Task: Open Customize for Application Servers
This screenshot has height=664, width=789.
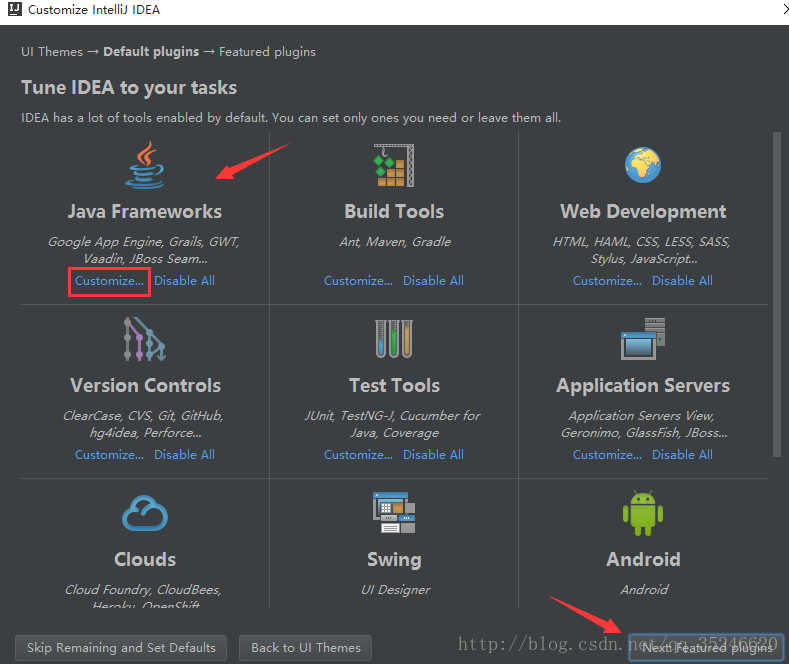Action: 607,455
